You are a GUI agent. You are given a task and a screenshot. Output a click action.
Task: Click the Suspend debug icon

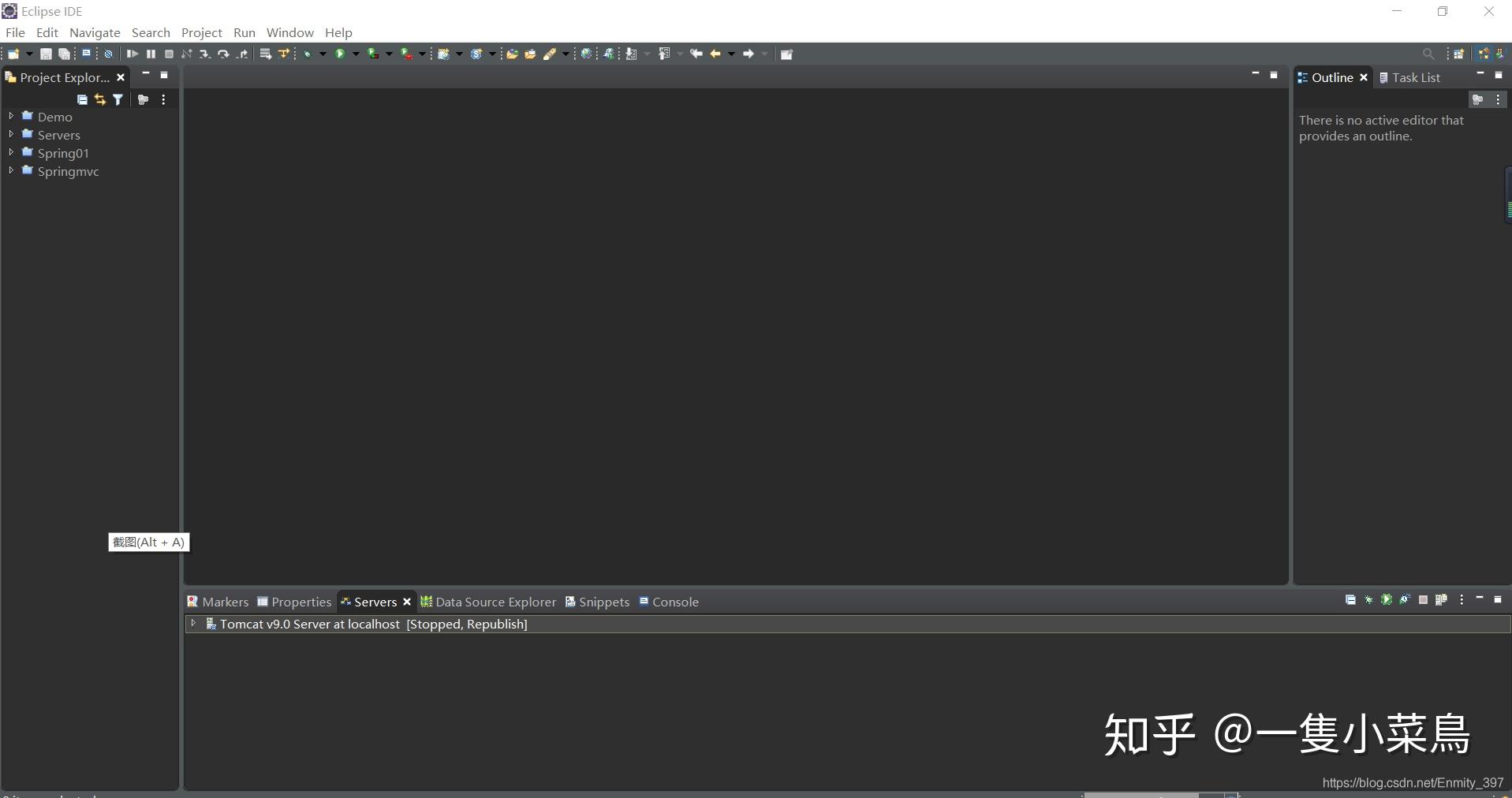[x=151, y=54]
